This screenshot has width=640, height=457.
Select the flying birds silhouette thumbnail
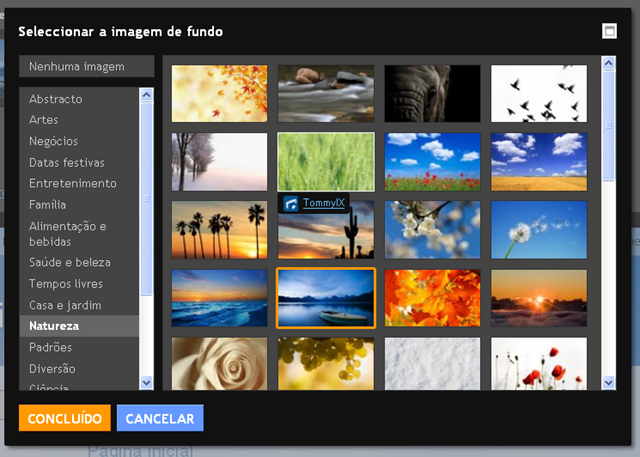539,93
